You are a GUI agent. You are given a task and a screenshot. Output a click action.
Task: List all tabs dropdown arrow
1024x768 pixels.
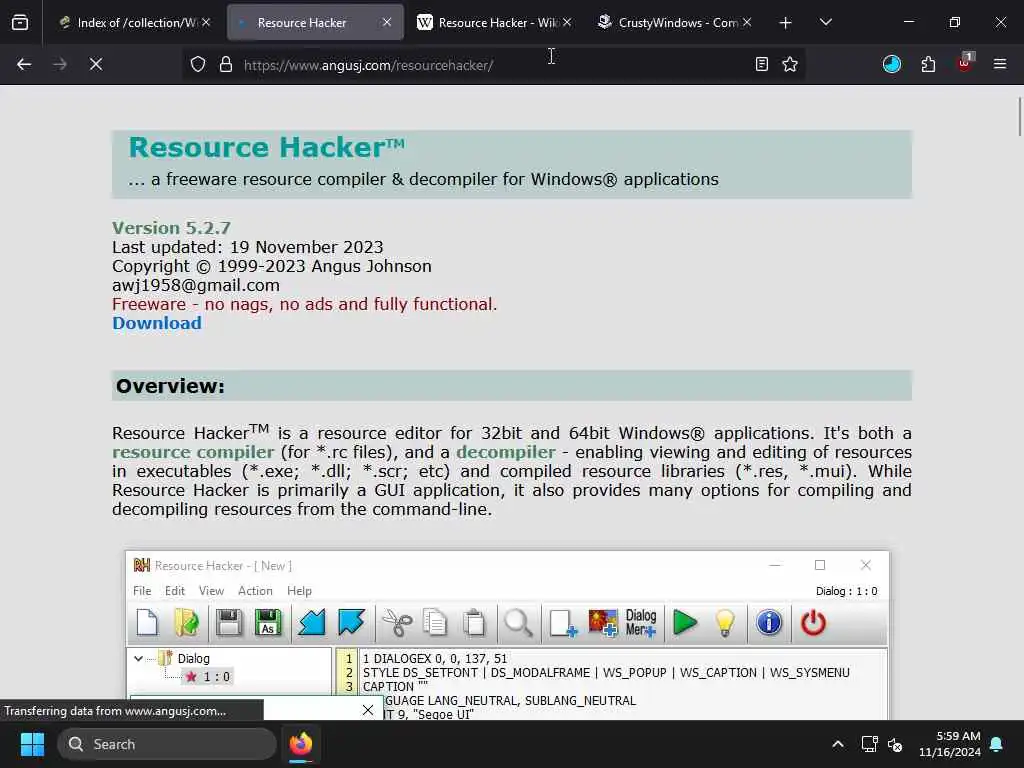click(825, 22)
